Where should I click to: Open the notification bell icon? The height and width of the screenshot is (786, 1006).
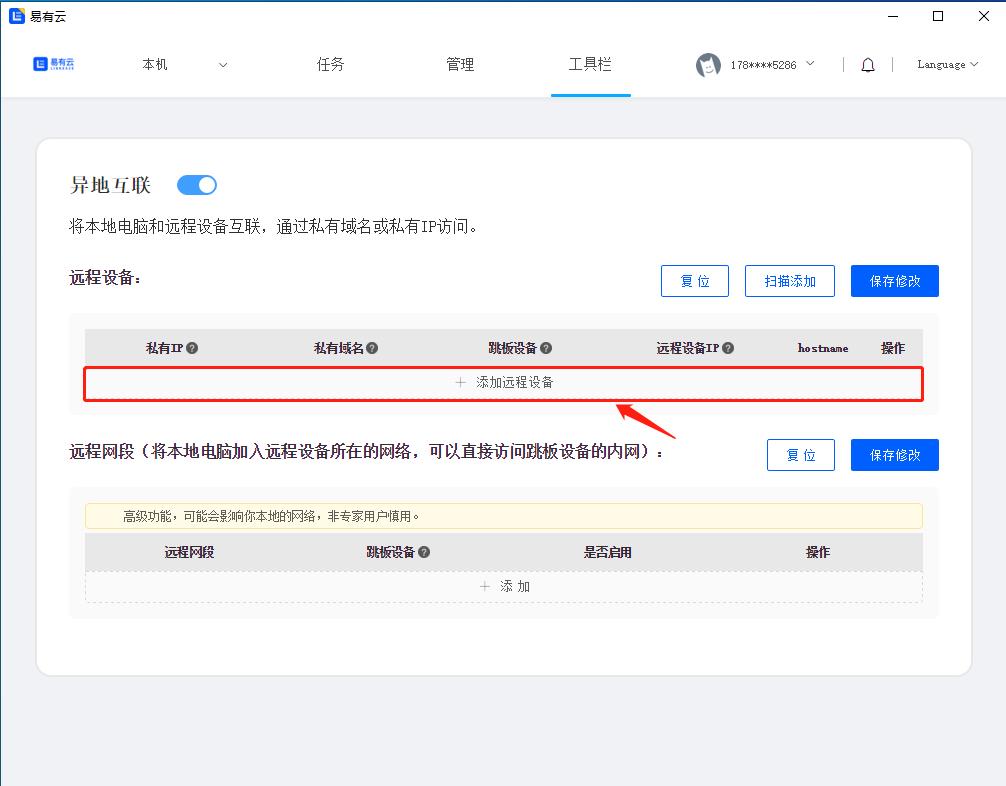(x=868, y=65)
